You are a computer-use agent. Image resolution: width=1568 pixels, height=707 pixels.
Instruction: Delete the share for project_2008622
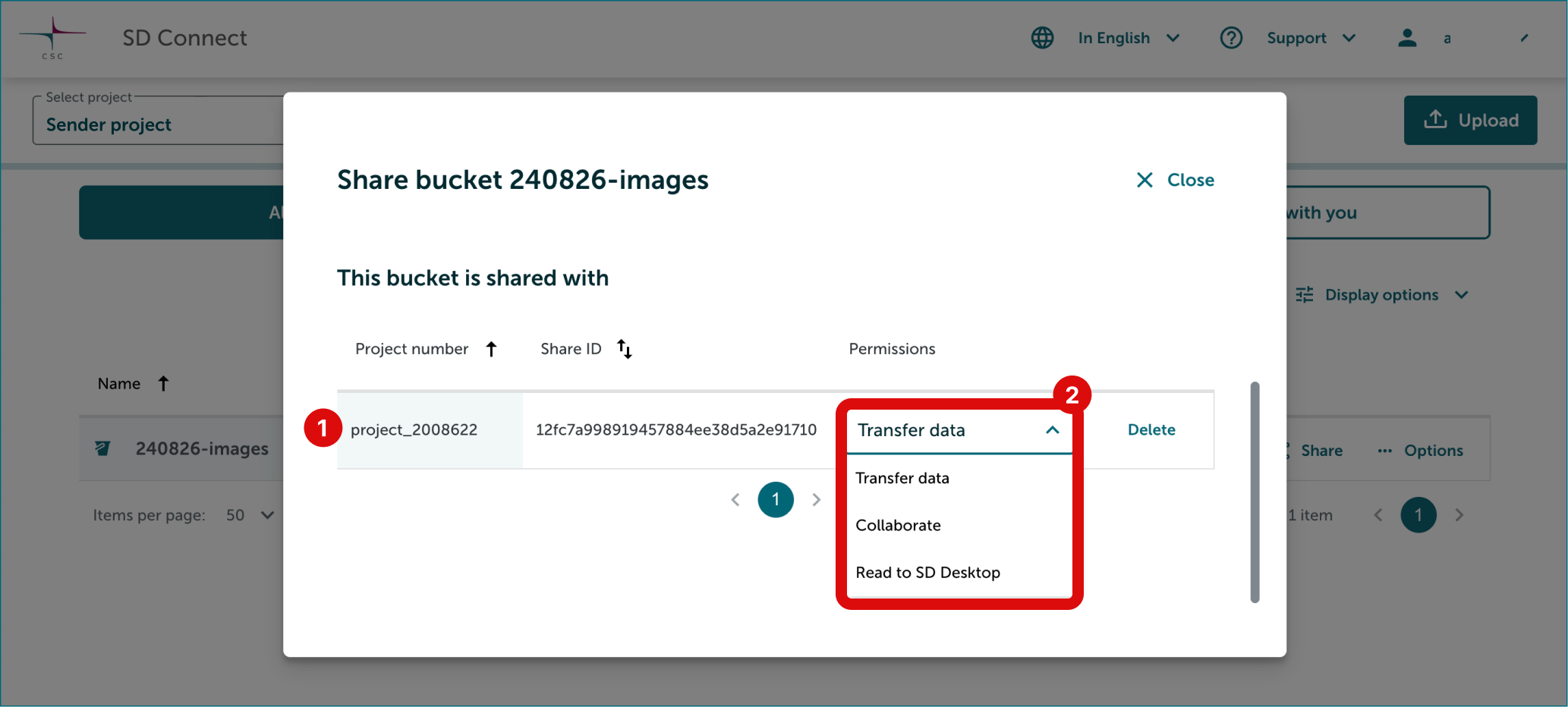[x=1151, y=429]
